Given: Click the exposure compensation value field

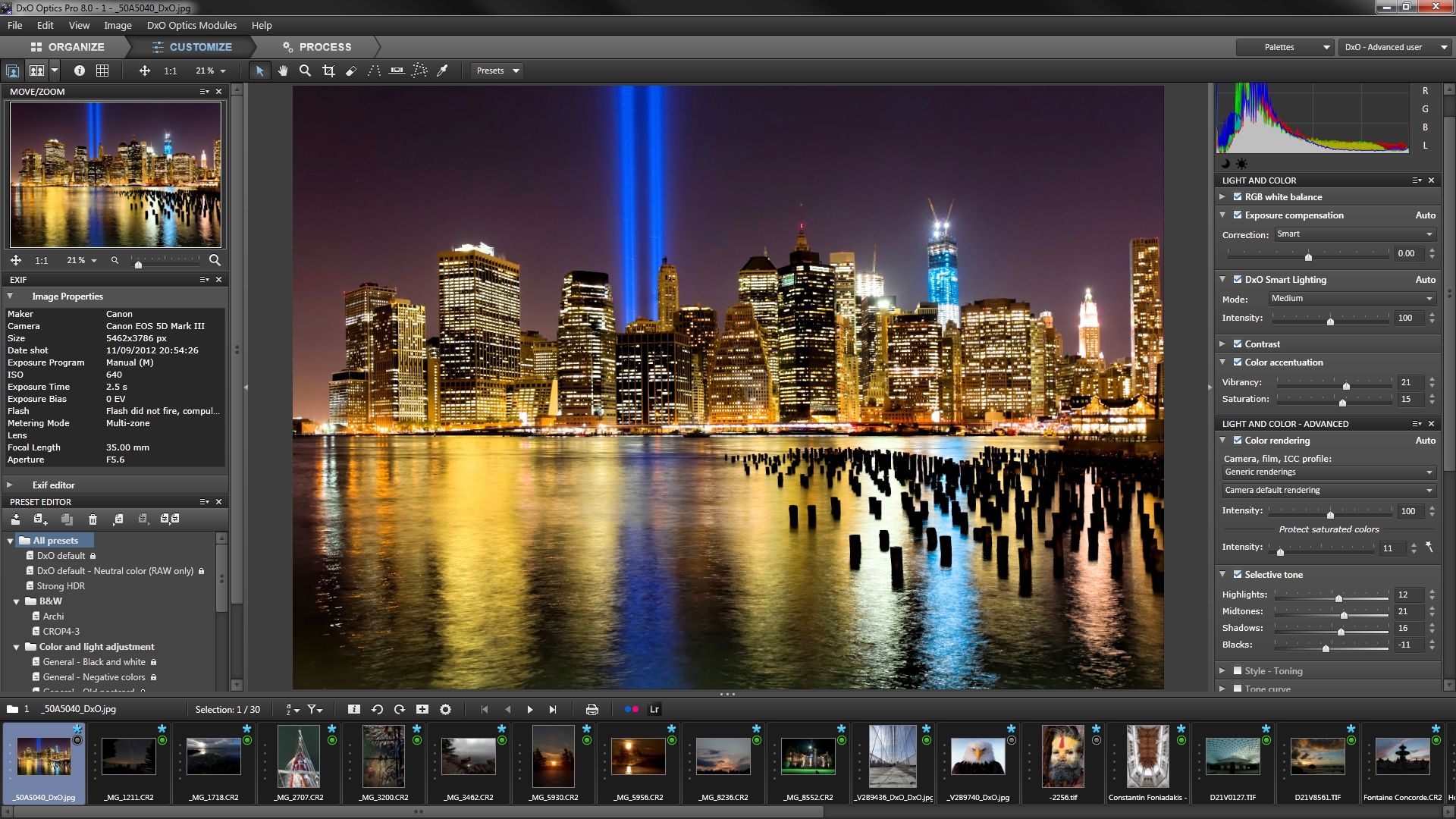Looking at the screenshot, I should click(1408, 254).
